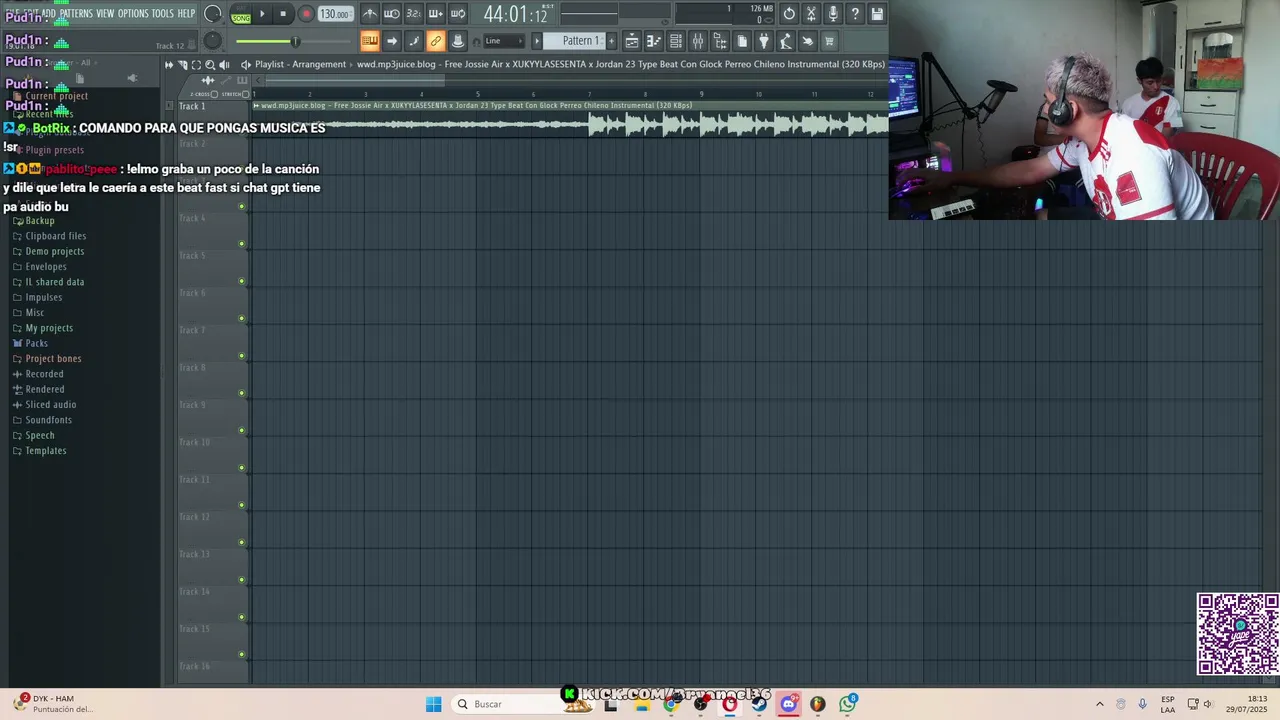Open the Line snap dropdown
The width and height of the screenshot is (1280, 720).
click(x=504, y=41)
